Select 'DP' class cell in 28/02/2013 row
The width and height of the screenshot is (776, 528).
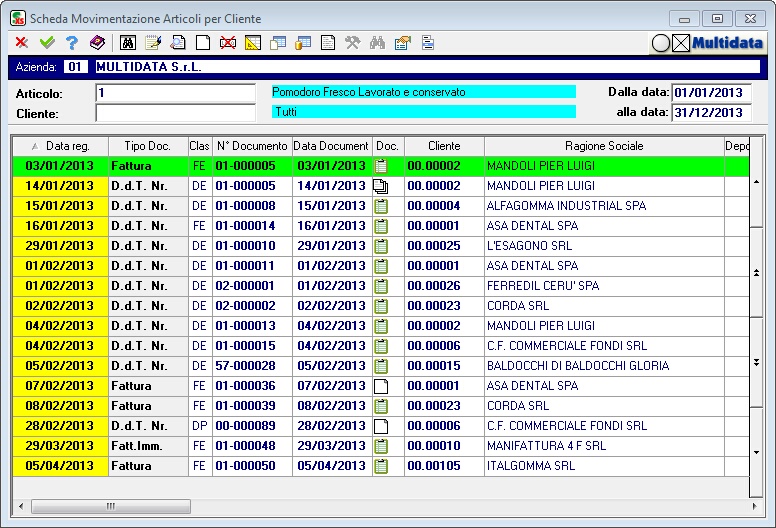[200, 426]
